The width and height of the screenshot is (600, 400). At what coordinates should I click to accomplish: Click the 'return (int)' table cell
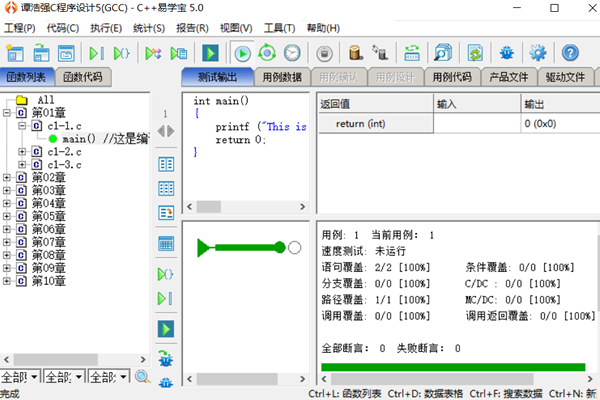pyautogui.click(x=376, y=124)
